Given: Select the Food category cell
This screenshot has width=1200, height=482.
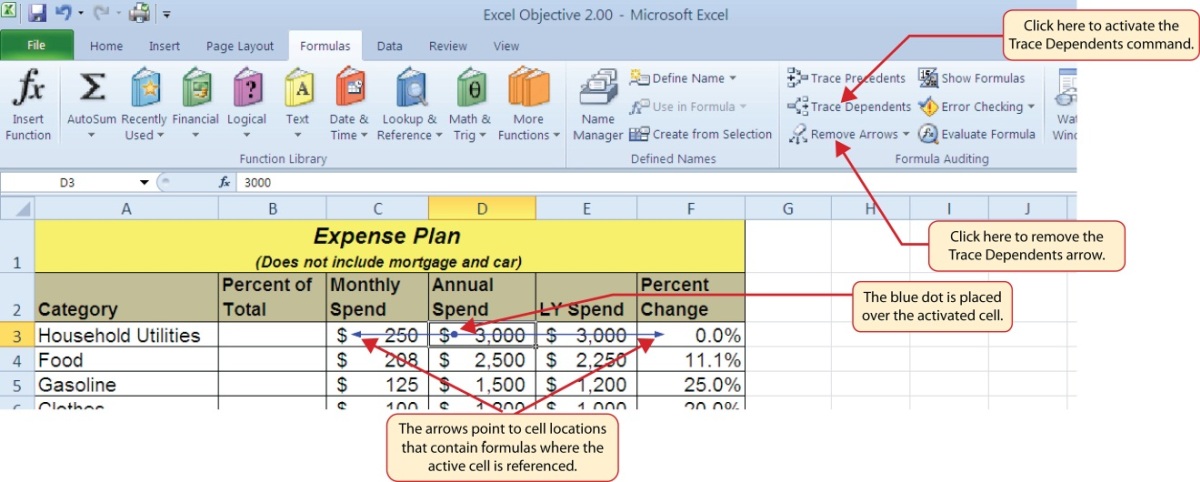Looking at the screenshot, I should click(126, 360).
